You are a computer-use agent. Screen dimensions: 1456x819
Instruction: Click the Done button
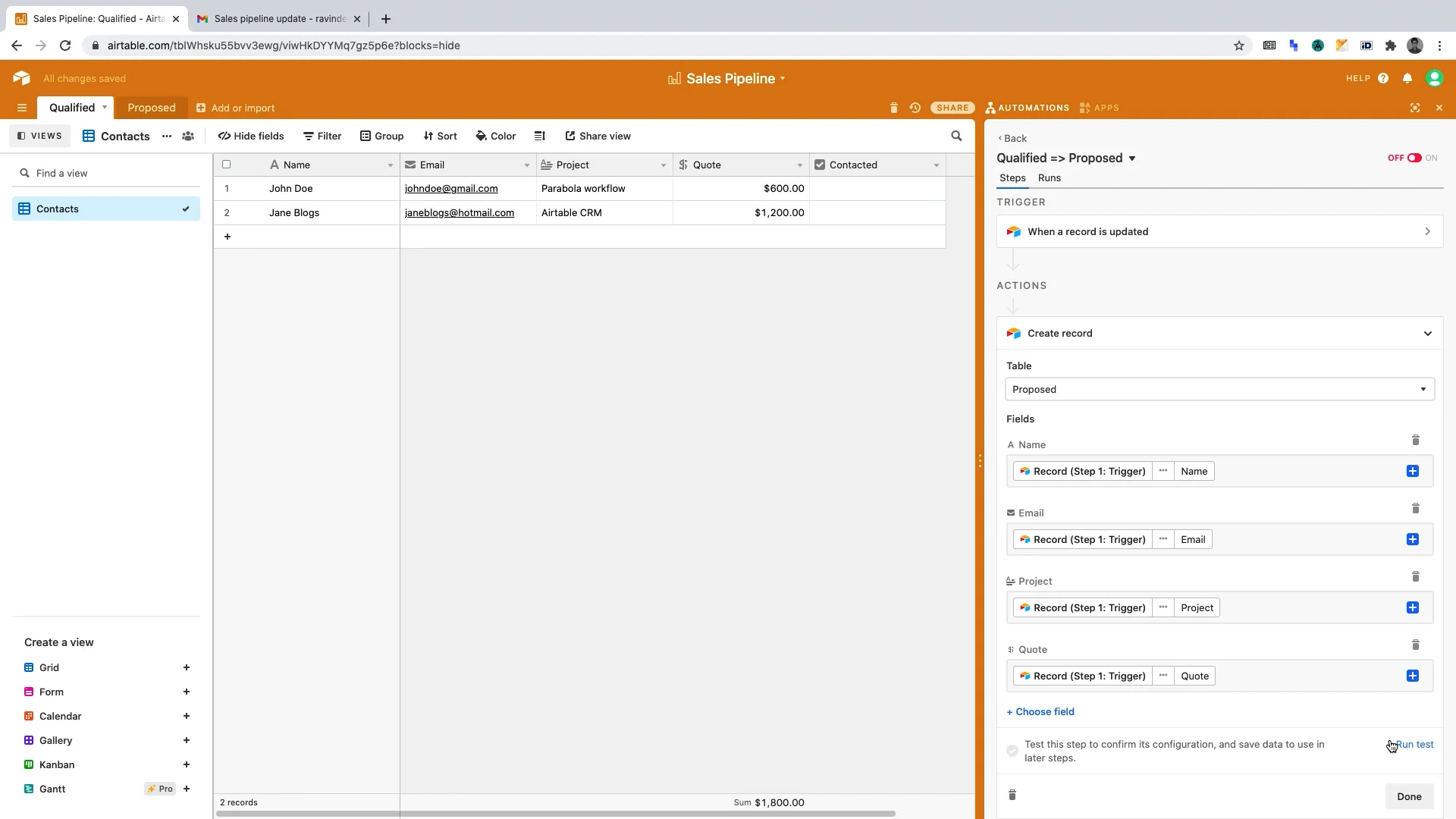click(x=1409, y=796)
